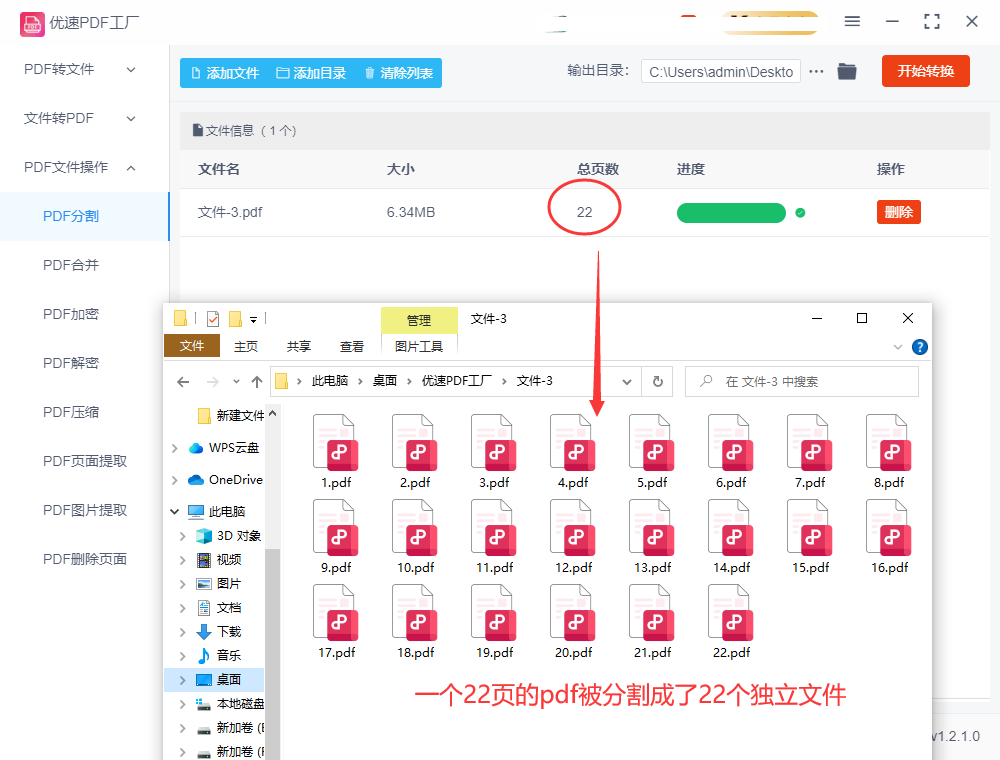Click the three-dots browse output path button

coord(816,71)
